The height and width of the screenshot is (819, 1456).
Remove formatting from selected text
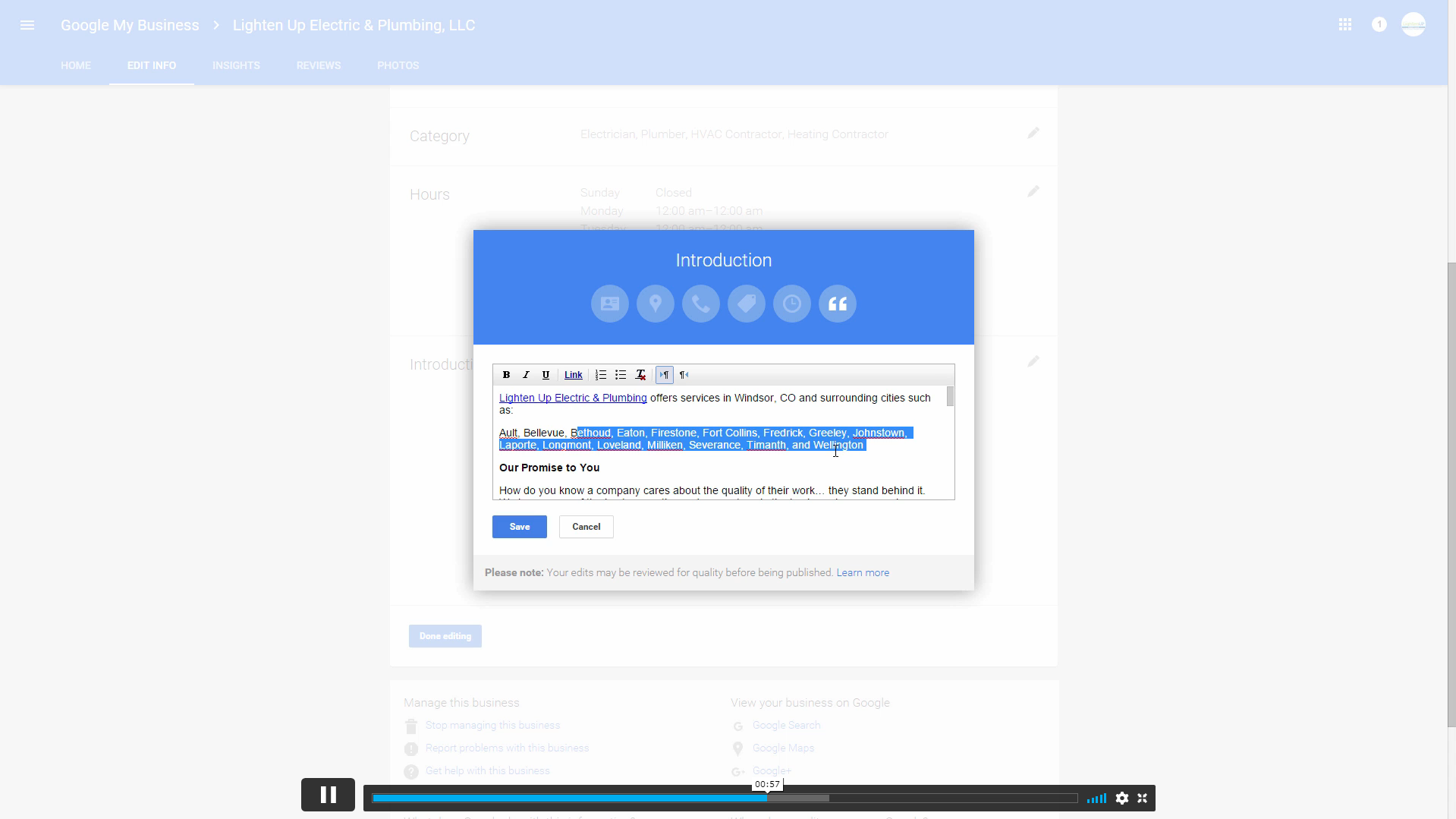[641, 375]
